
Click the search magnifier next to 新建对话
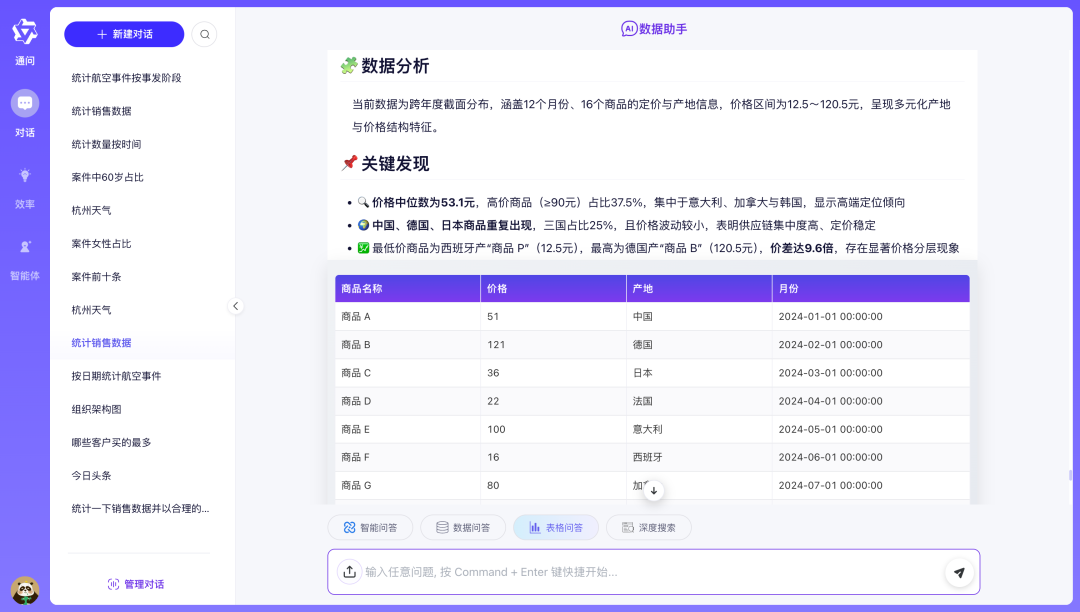tap(205, 34)
